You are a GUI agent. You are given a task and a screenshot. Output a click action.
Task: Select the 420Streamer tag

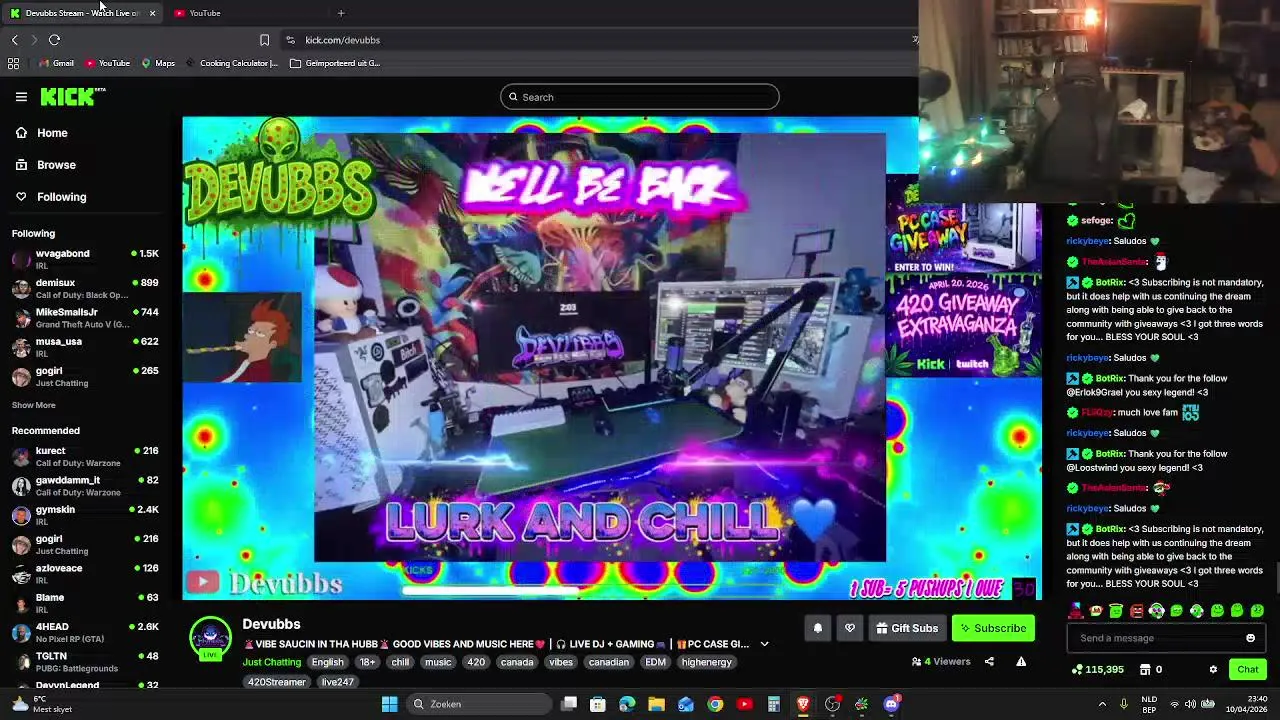click(x=277, y=682)
